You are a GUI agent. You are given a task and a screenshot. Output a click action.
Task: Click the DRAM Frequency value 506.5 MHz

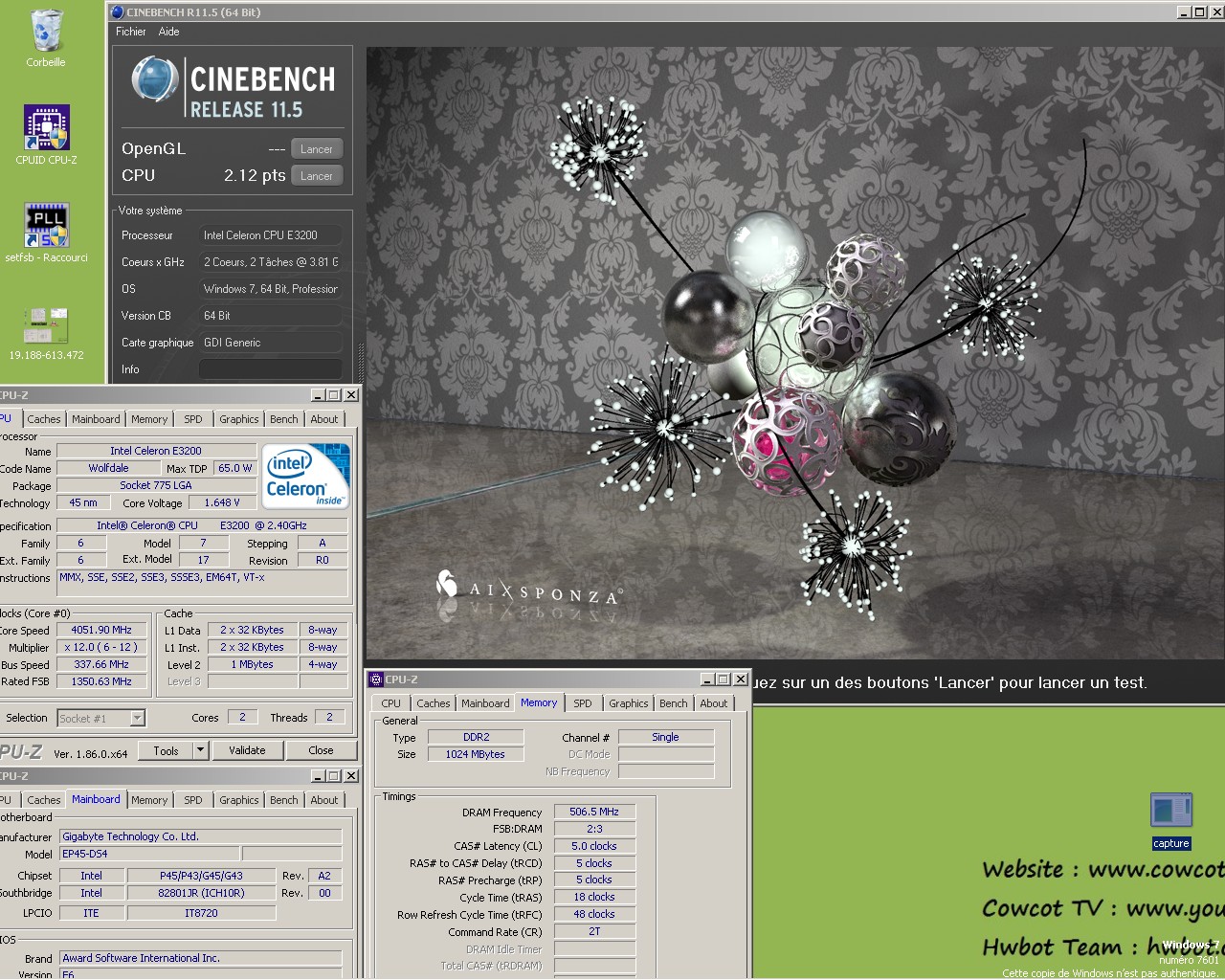pos(594,812)
